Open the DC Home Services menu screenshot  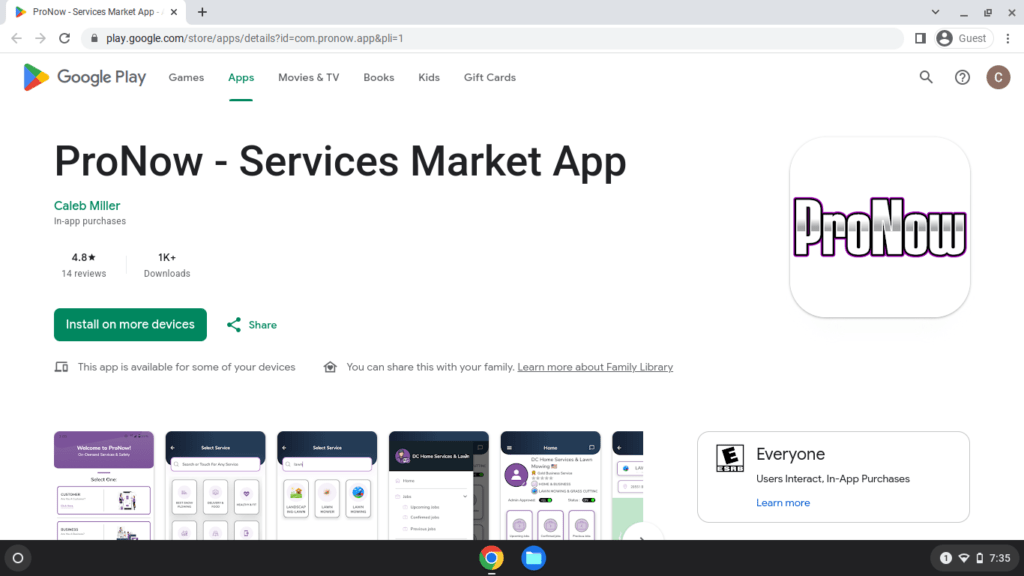(439, 485)
